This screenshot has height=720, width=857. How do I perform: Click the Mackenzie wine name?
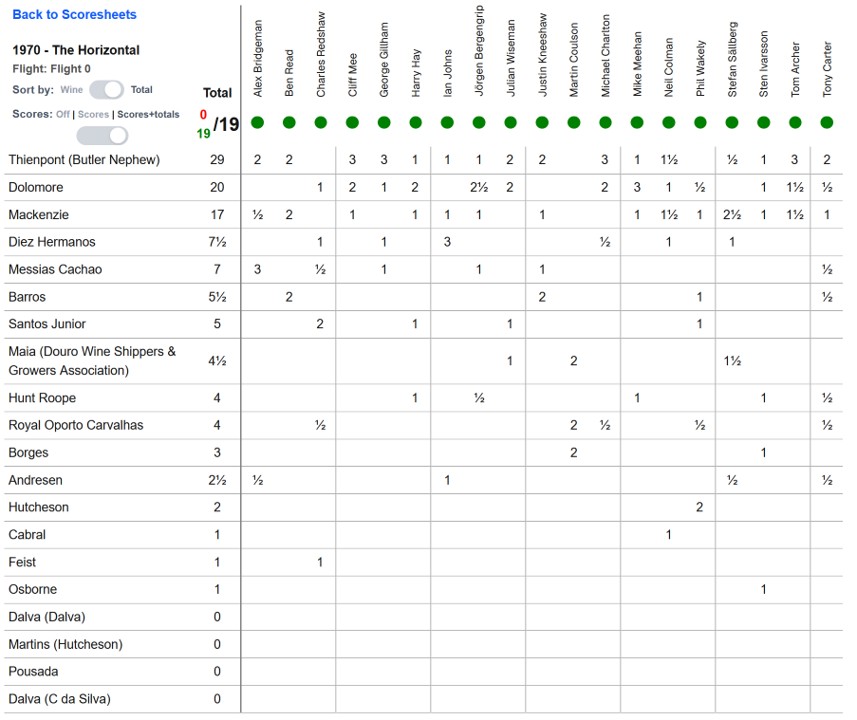tap(40, 215)
